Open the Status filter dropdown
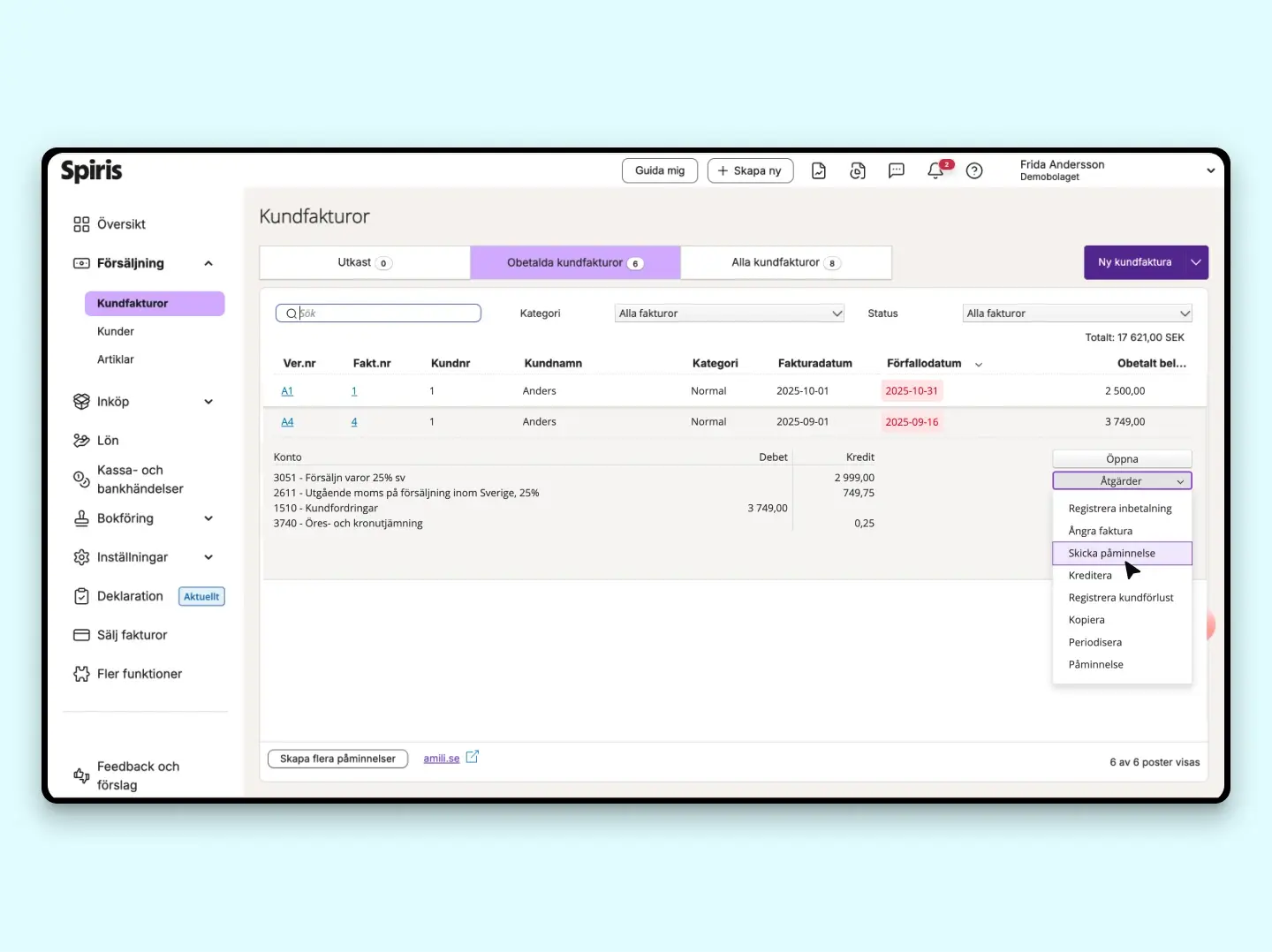This screenshot has height=952, width=1272. click(1078, 314)
